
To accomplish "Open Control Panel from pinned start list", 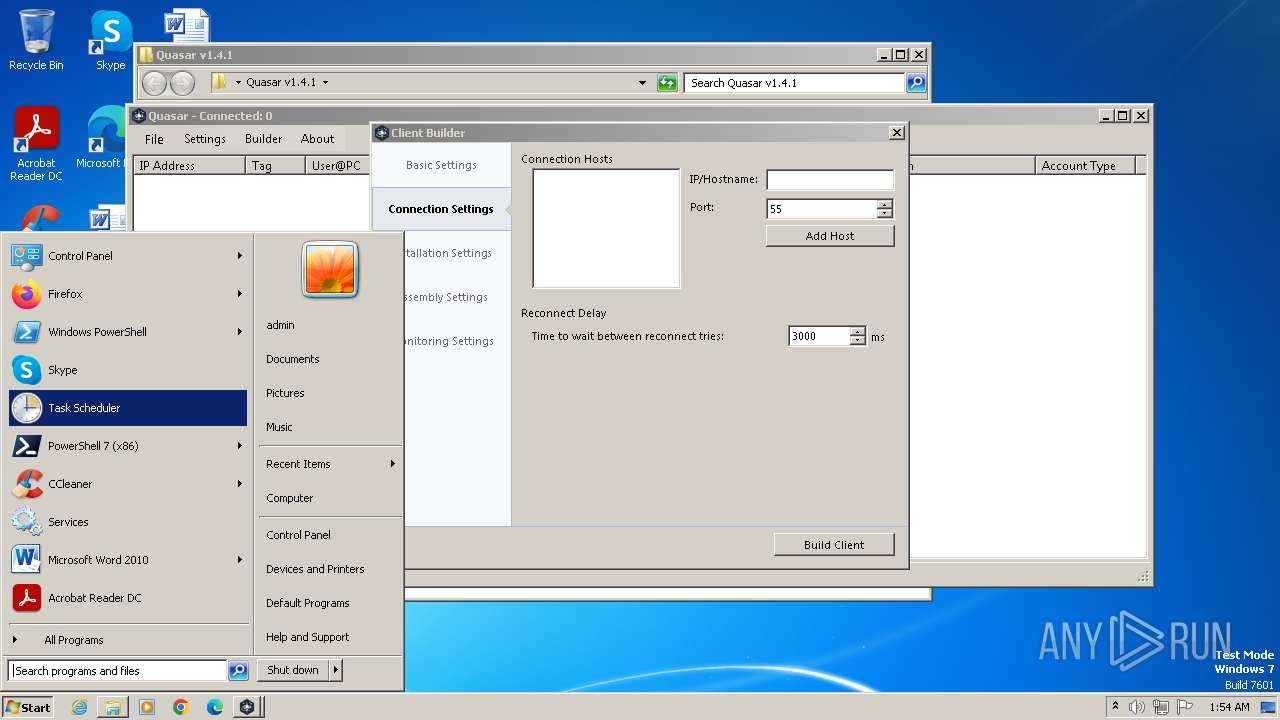I will pos(127,256).
